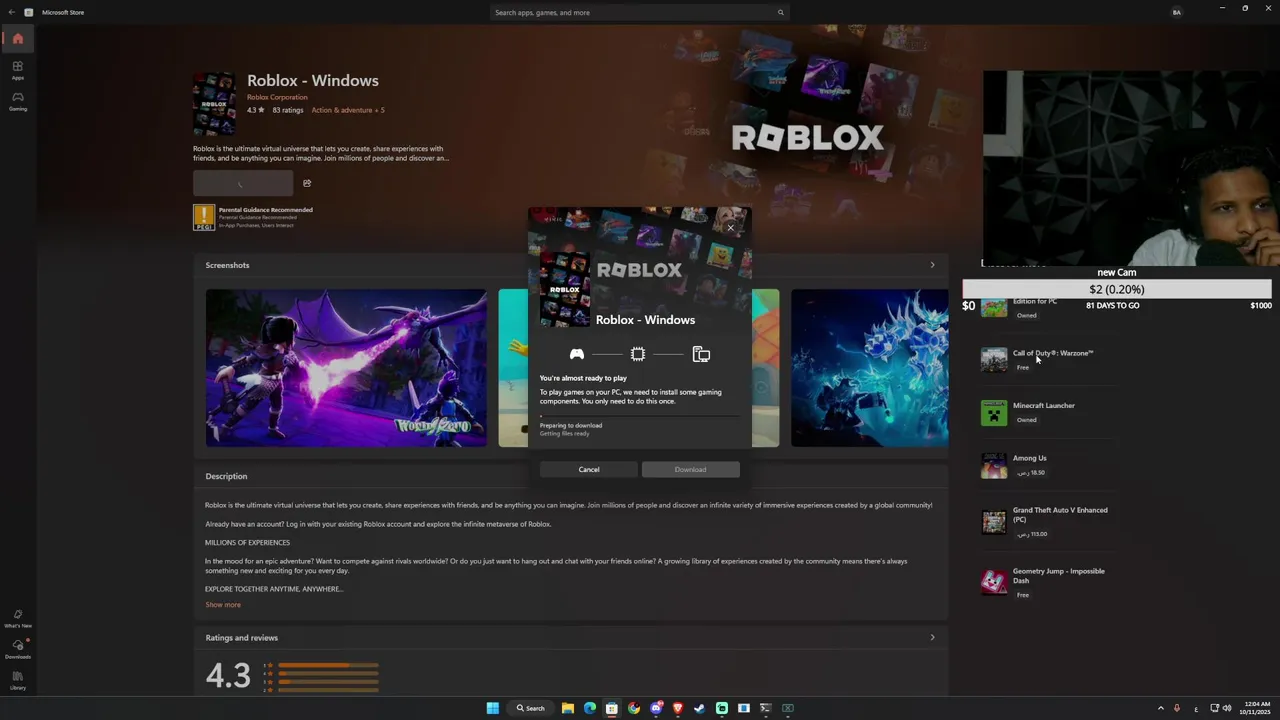Click the 4.3 average rating number
The height and width of the screenshot is (720, 1280).
pyautogui.click(x=228, y=676)
